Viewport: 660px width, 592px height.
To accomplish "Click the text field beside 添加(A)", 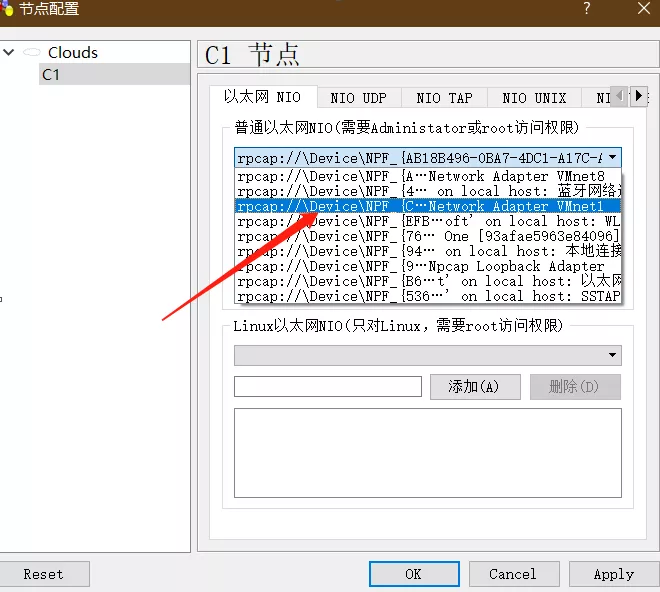I will coord(327,387).
